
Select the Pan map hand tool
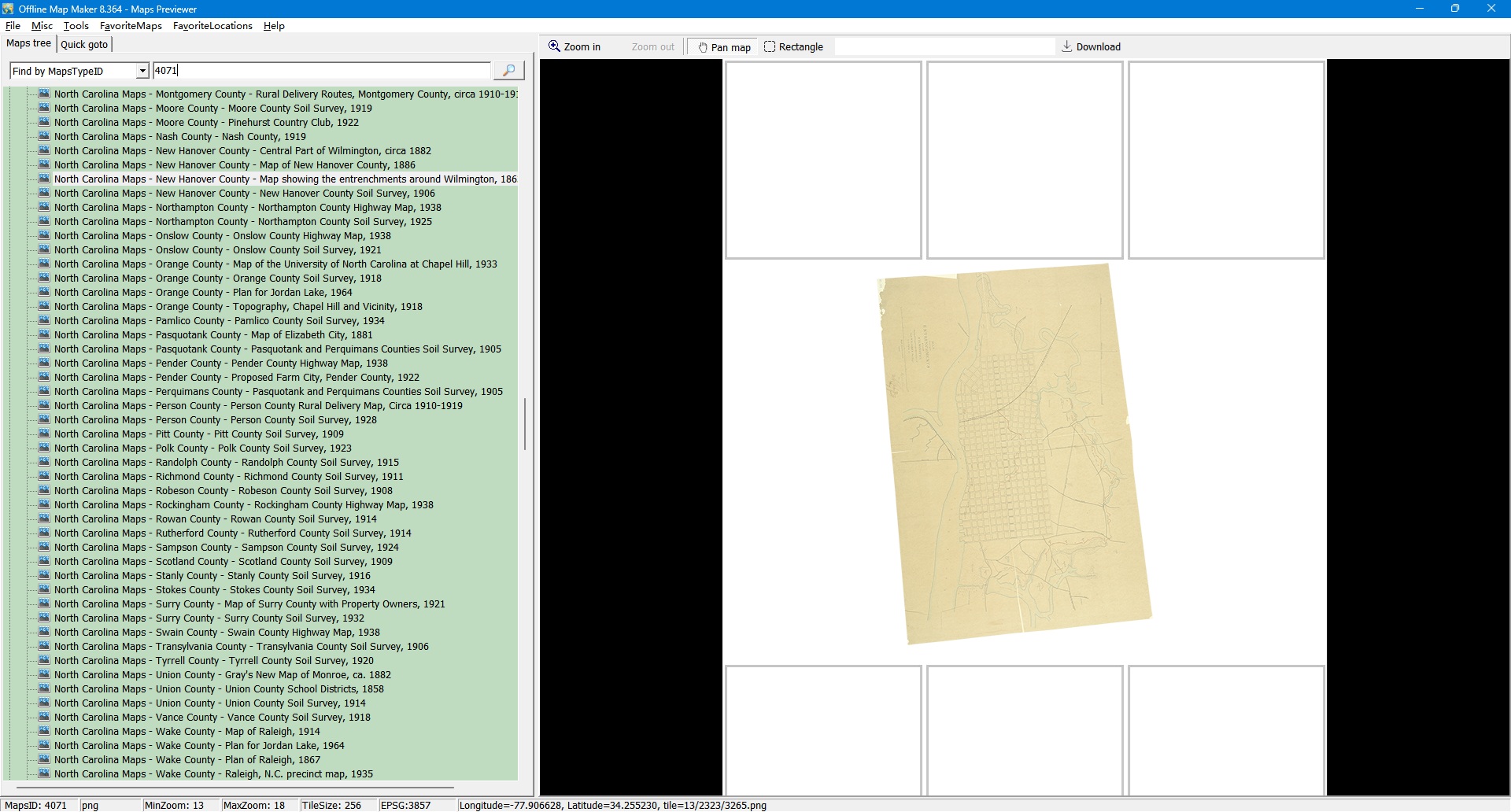tap(723, 47)
